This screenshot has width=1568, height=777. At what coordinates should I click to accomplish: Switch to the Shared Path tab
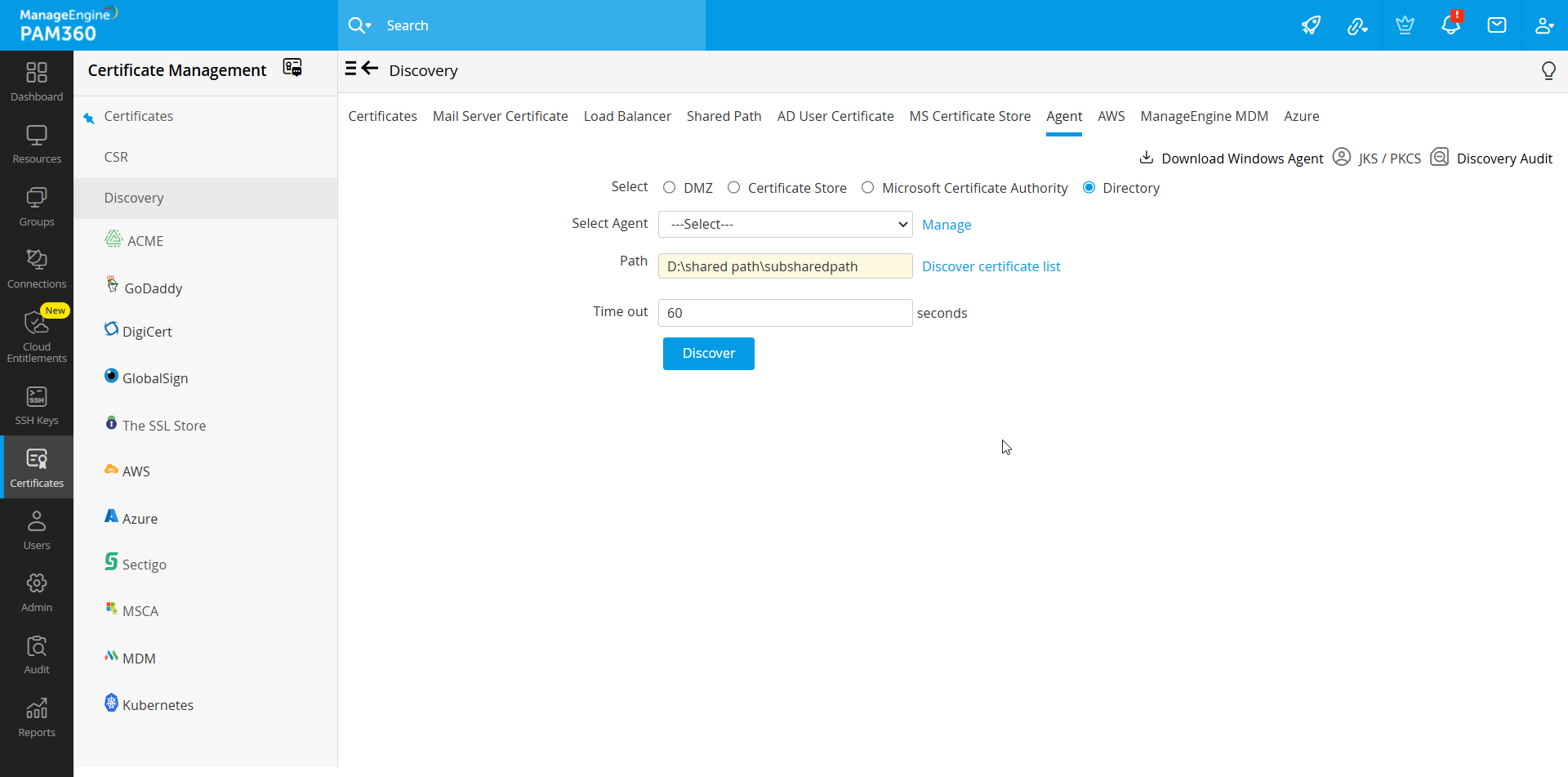[x=724, y=116]
